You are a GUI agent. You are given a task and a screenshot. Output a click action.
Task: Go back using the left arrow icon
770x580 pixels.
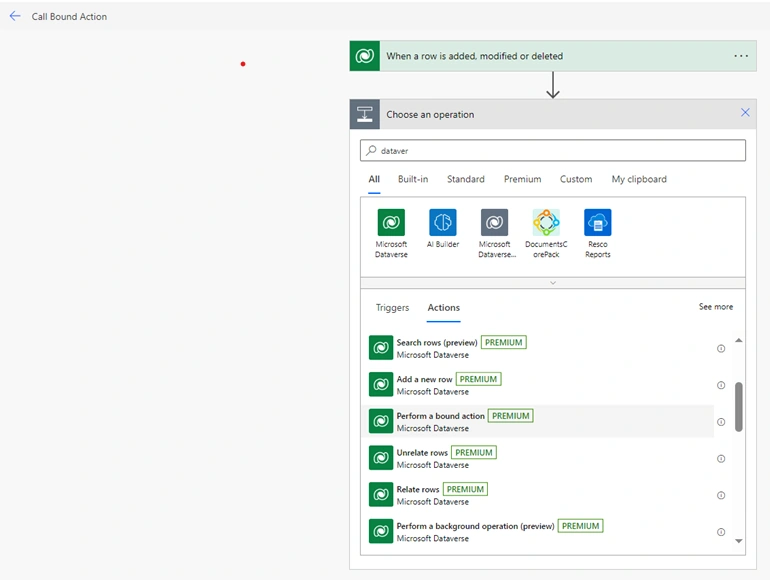pyautogui.click(x=15, y=16)
